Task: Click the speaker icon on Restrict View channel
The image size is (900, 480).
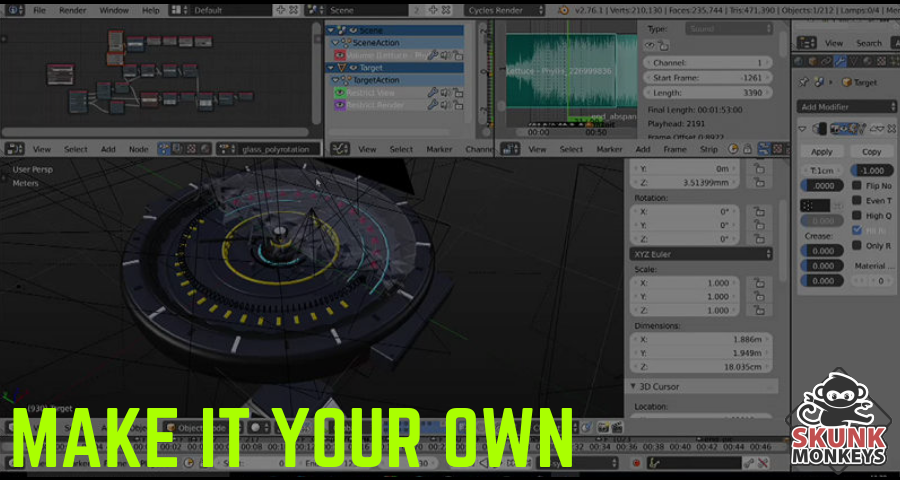Action: [x=445, y=92]
